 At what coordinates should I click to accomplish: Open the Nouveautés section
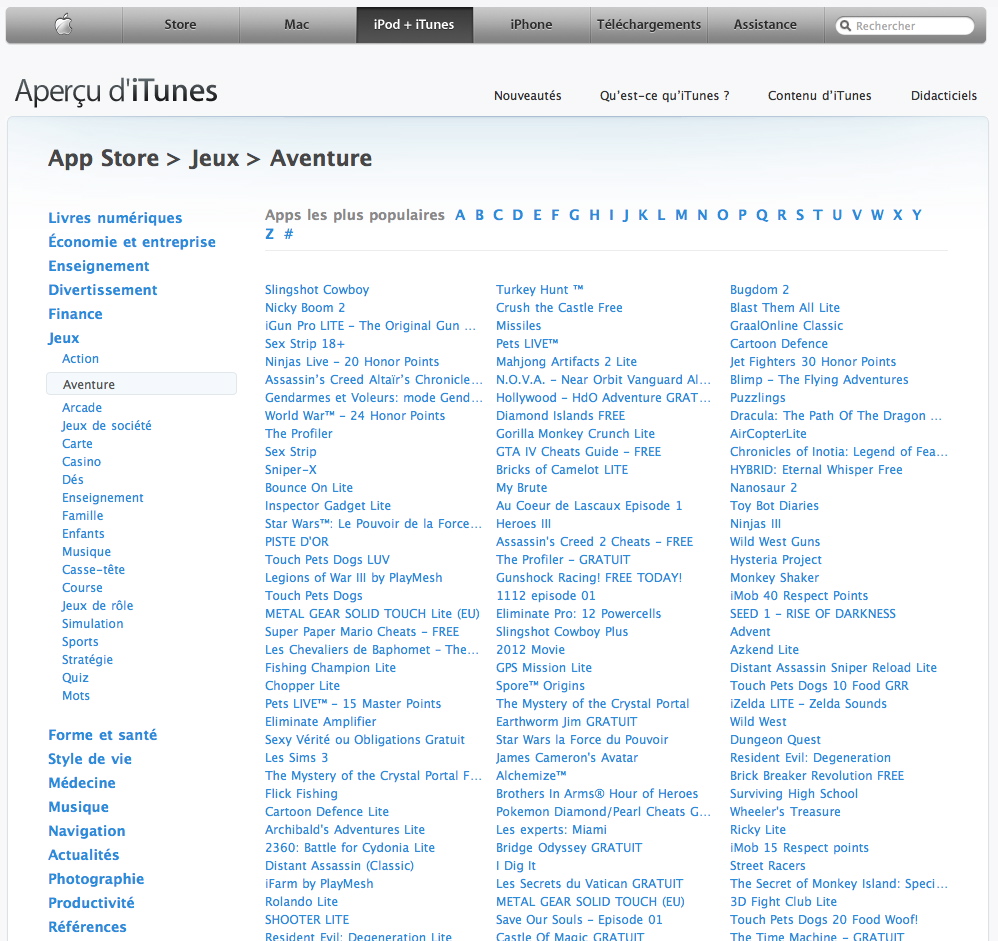(528, 96)
